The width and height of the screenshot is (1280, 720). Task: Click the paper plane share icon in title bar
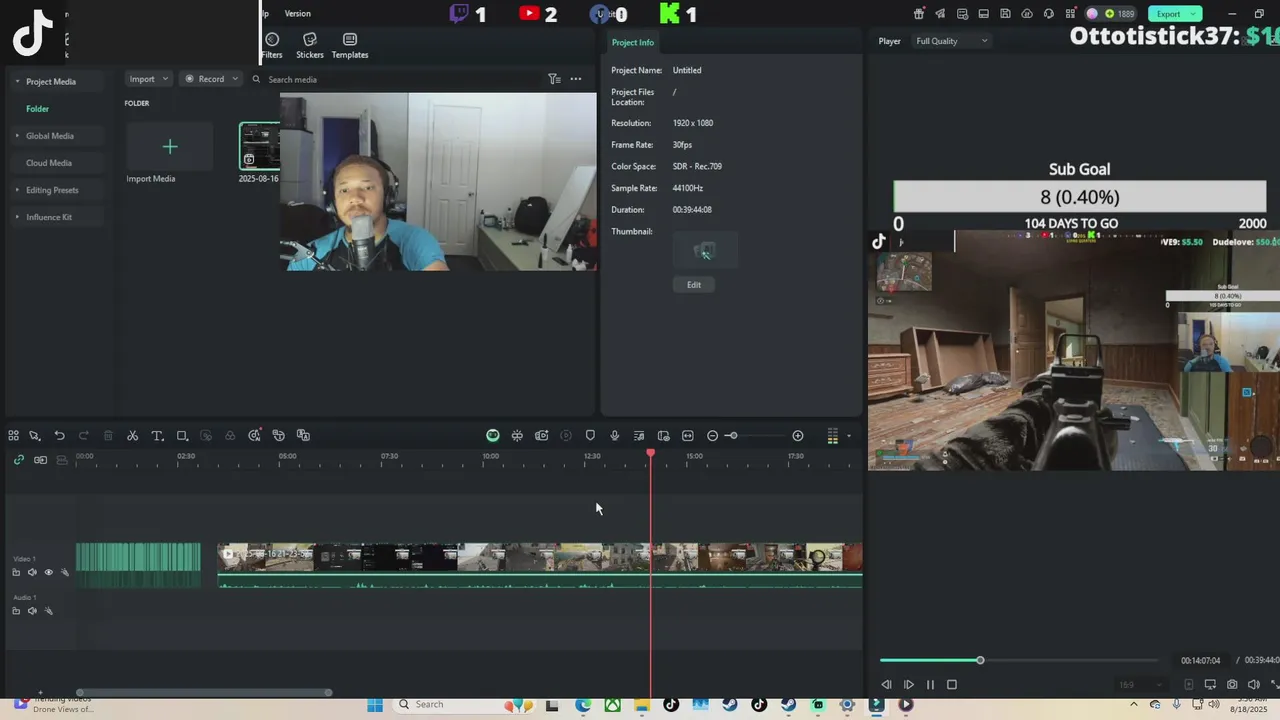(940, 14)
